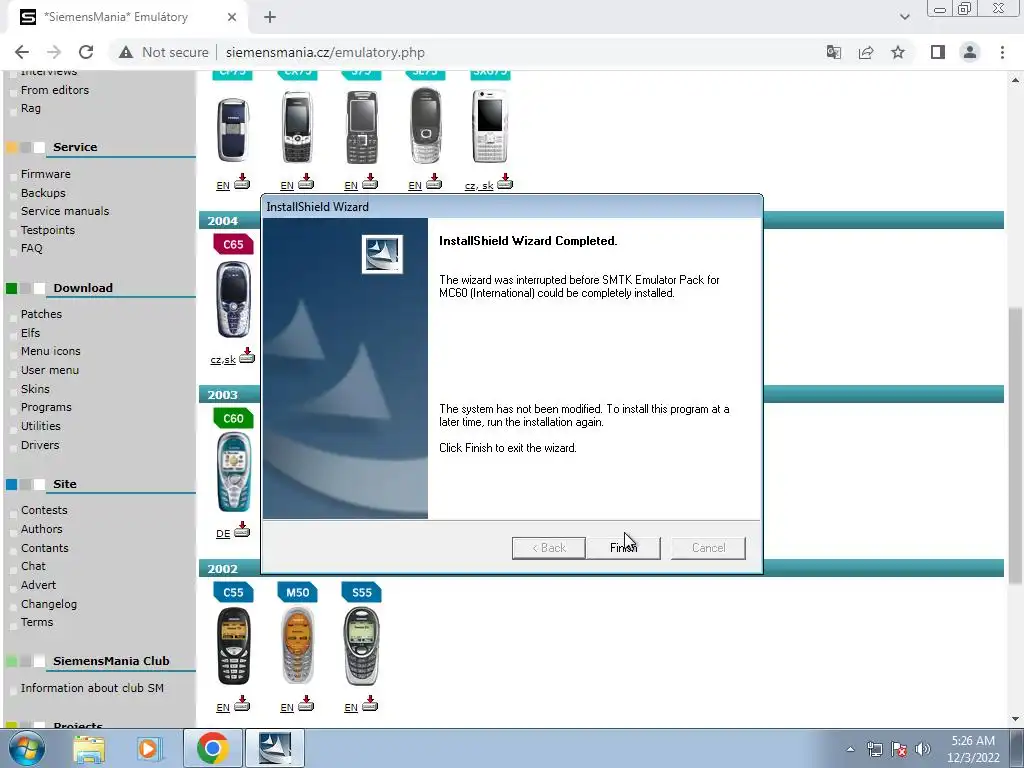This screenshot has width=1024, height=768.
Task: Open Programs link in sidebar
Action: pyautogui.click(x=46, y=407)
